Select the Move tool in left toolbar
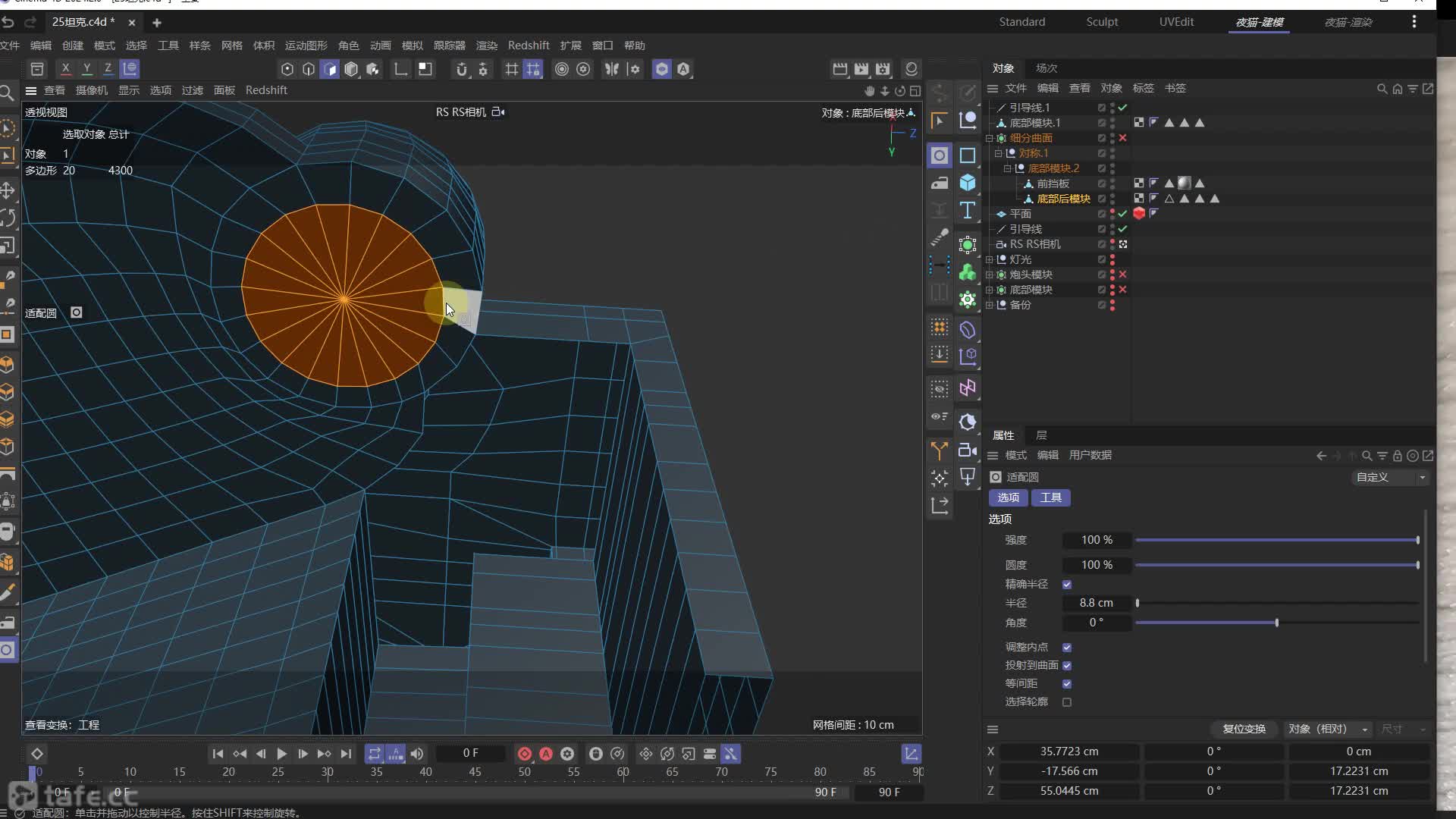 pyautogui.click(x=8, y=190)
